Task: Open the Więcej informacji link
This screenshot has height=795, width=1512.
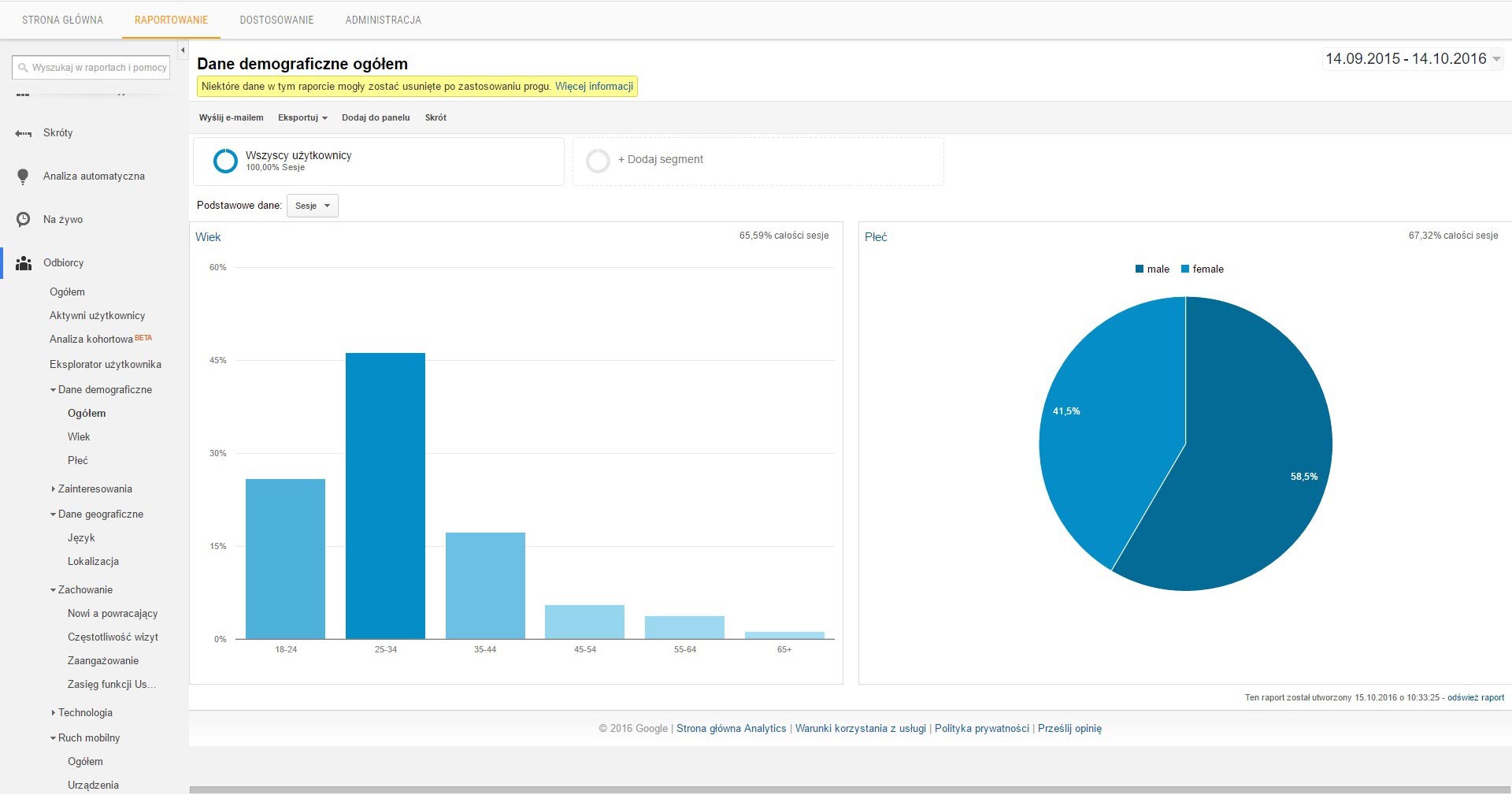Action: coord(594,87)
